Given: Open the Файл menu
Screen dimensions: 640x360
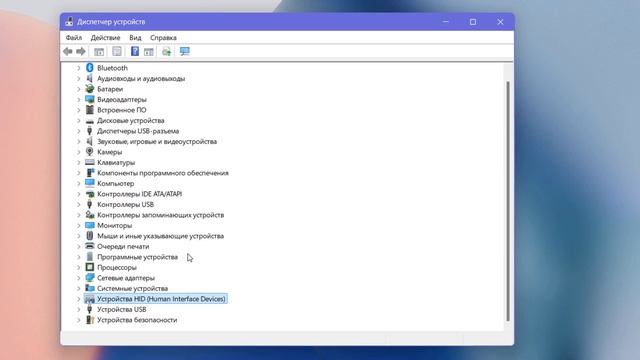Looking at the screenshot, I should pyautogui.click(x=74, y=38).
